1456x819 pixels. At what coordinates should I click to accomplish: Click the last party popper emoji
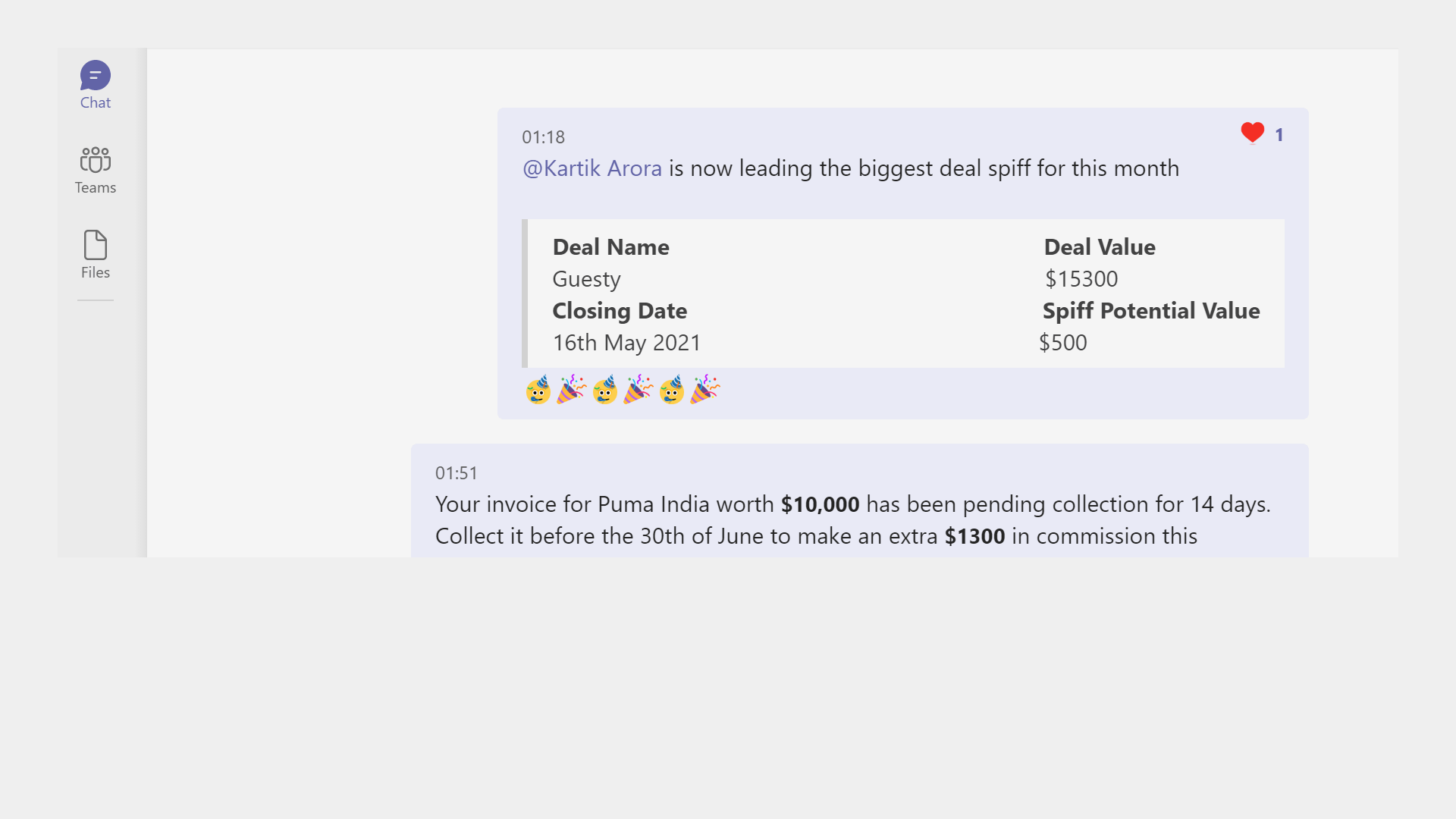704,389
